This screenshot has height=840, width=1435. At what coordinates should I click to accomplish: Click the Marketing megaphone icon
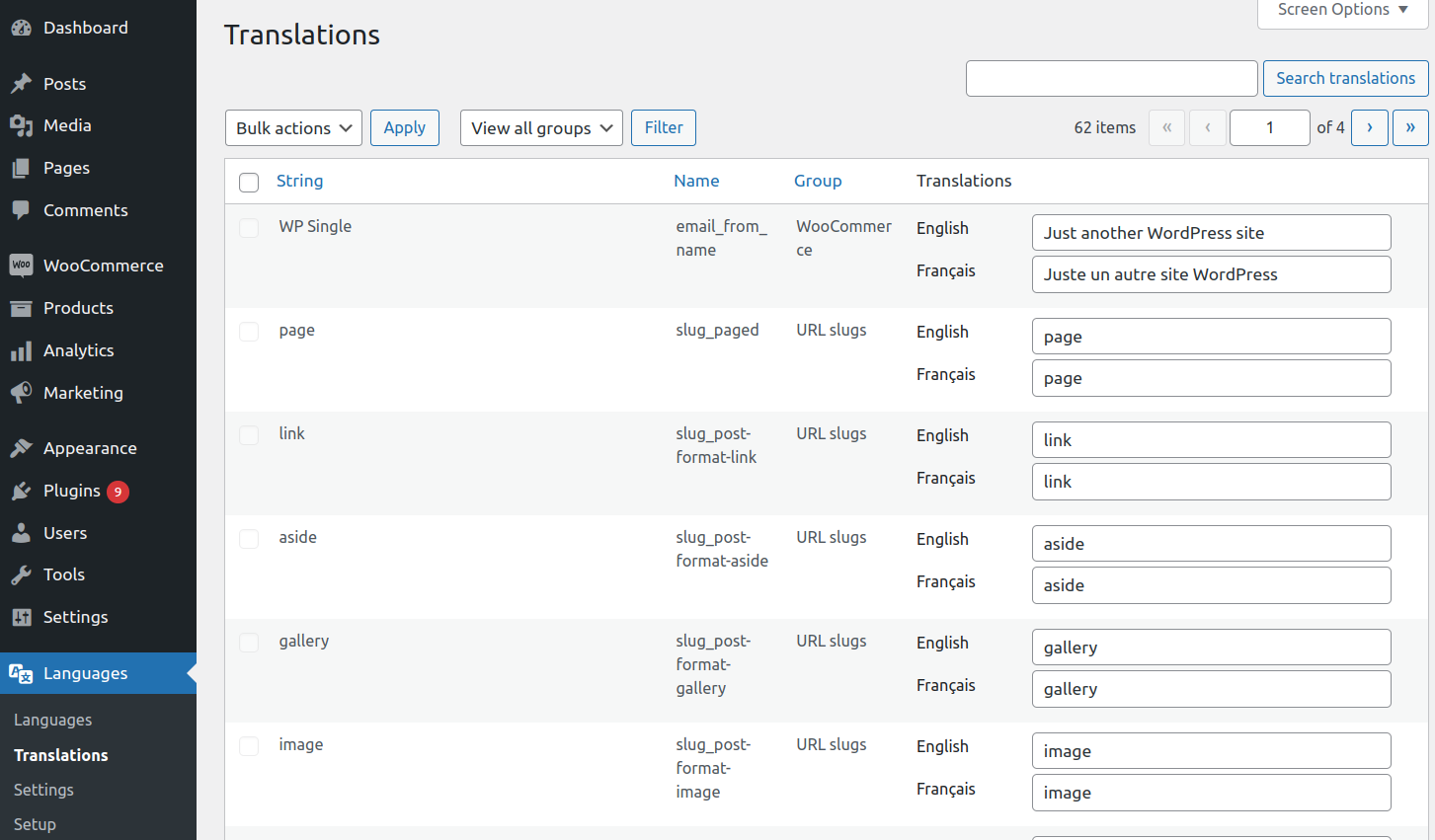point(21,393)
